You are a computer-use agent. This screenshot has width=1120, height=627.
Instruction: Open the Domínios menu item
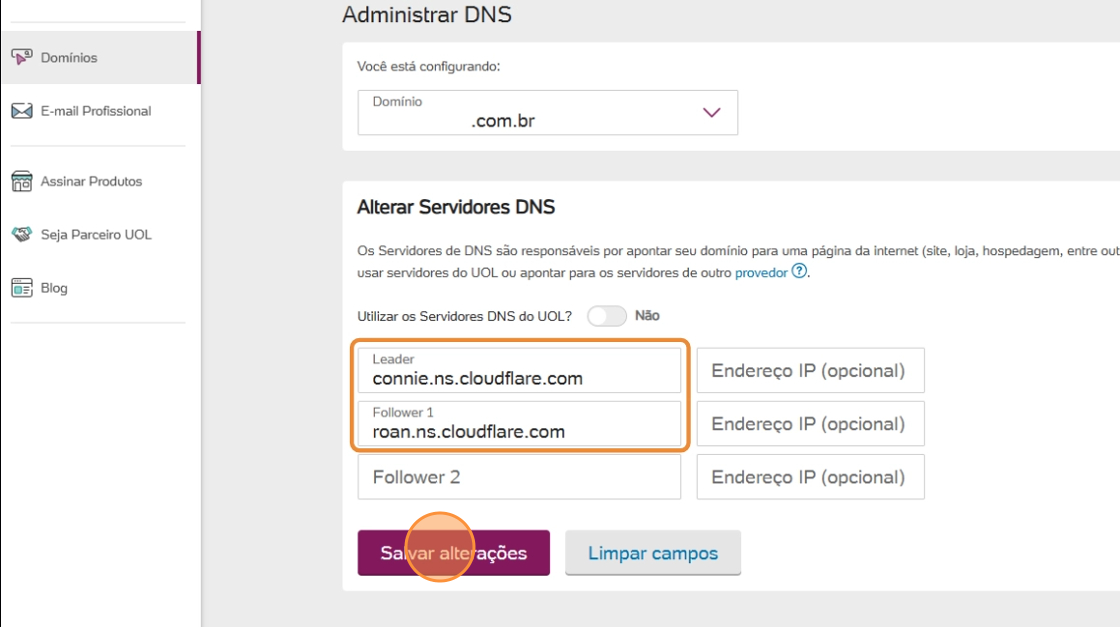coord(69,58)
